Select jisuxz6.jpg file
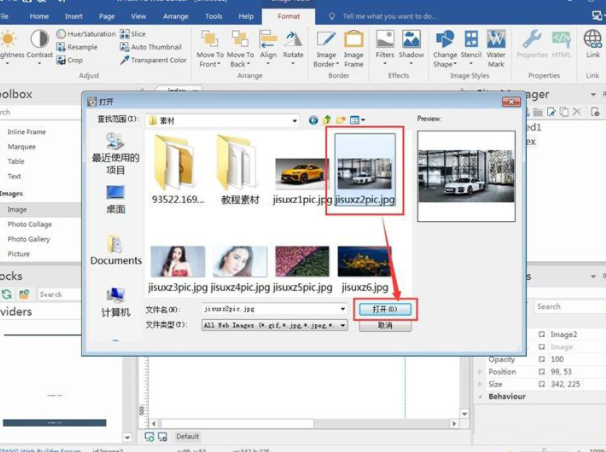The height and width of the screenshot is (452, 606). pos(364,269)
